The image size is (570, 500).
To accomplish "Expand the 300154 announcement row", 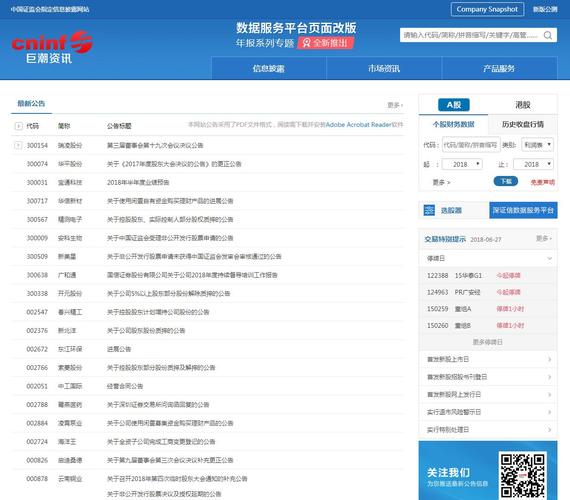I will pos(18,145).
